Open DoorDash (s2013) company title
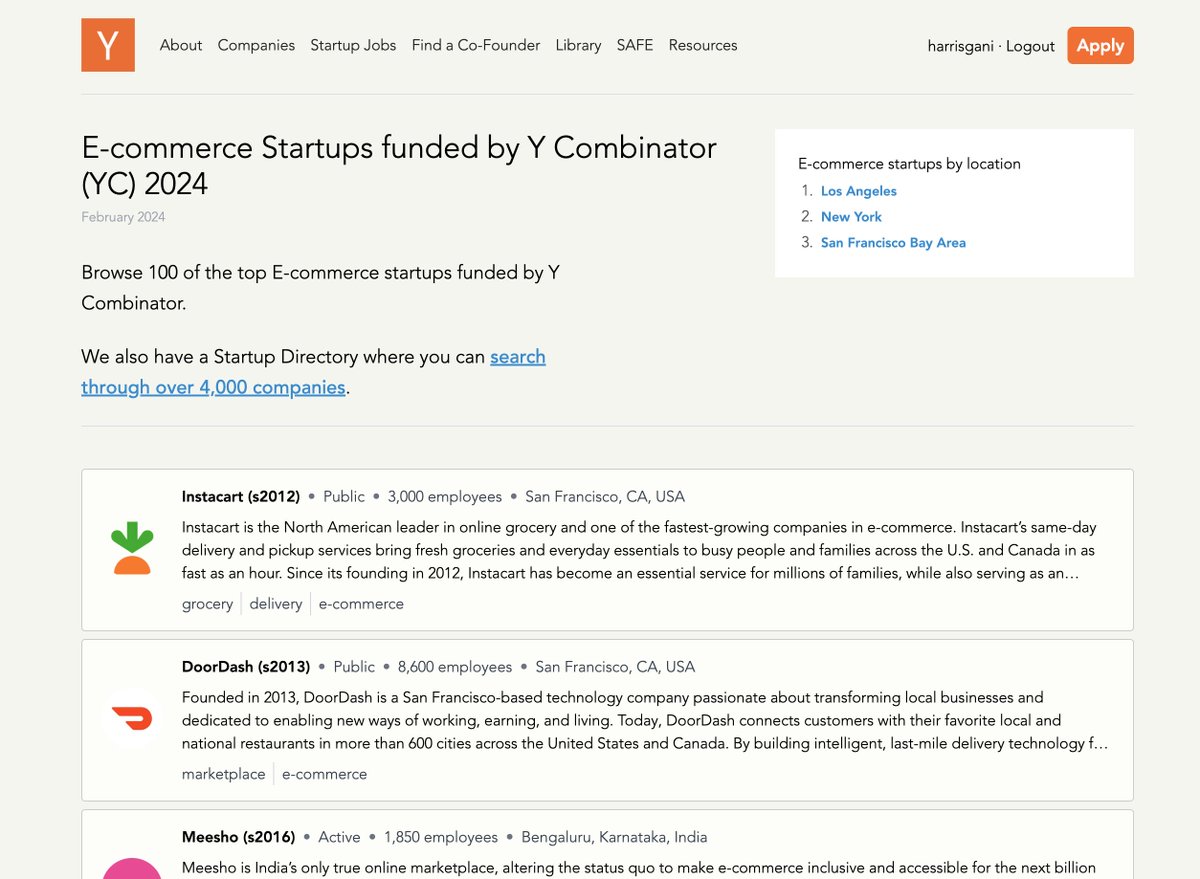 tap(246, 667)
